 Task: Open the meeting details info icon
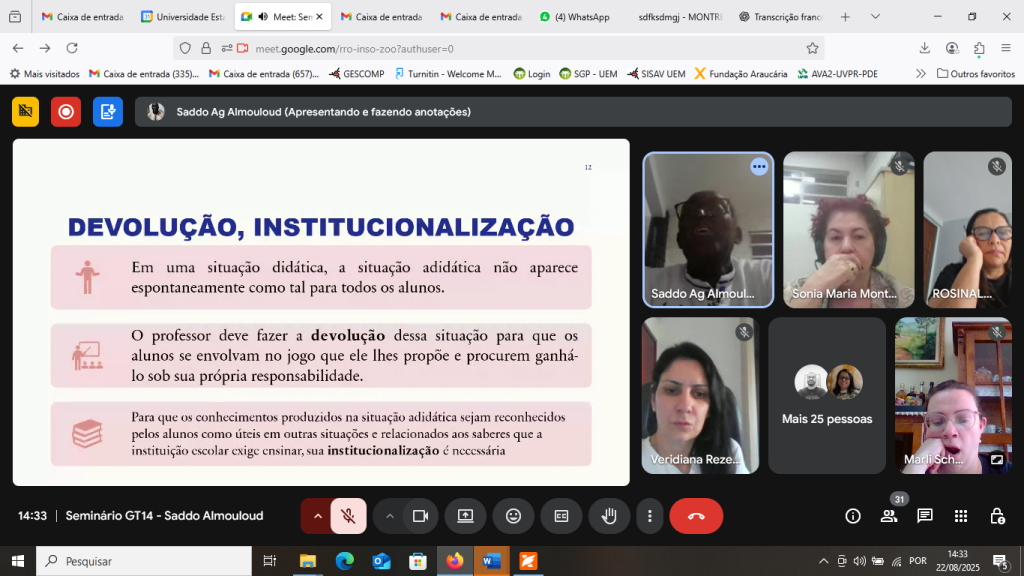pyautogui.click(x=853, y=516)
